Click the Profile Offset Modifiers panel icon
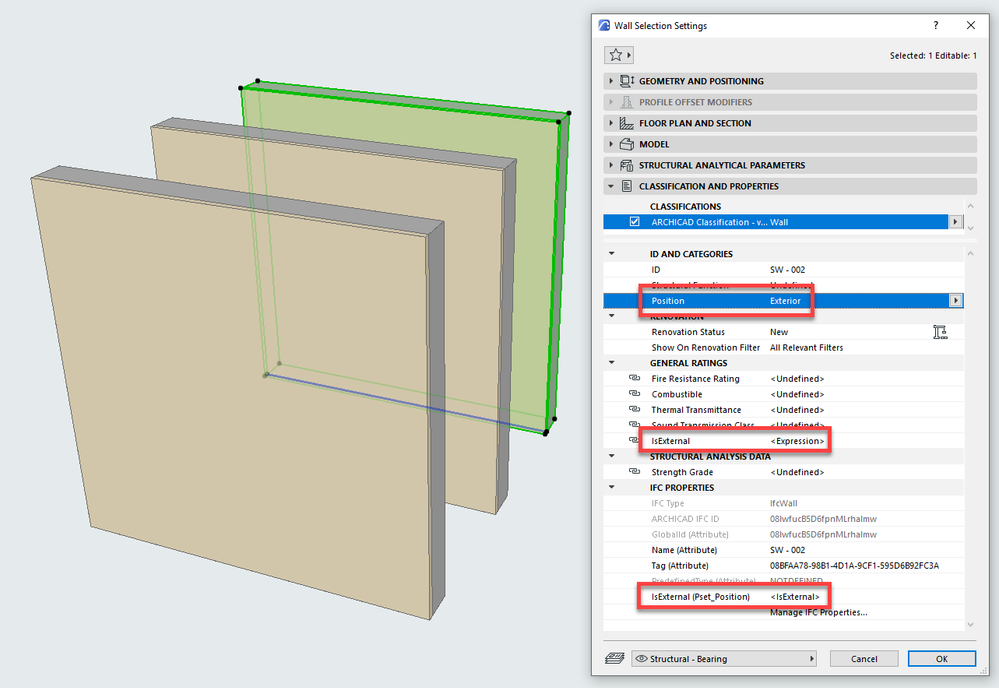 pos(627,102)
